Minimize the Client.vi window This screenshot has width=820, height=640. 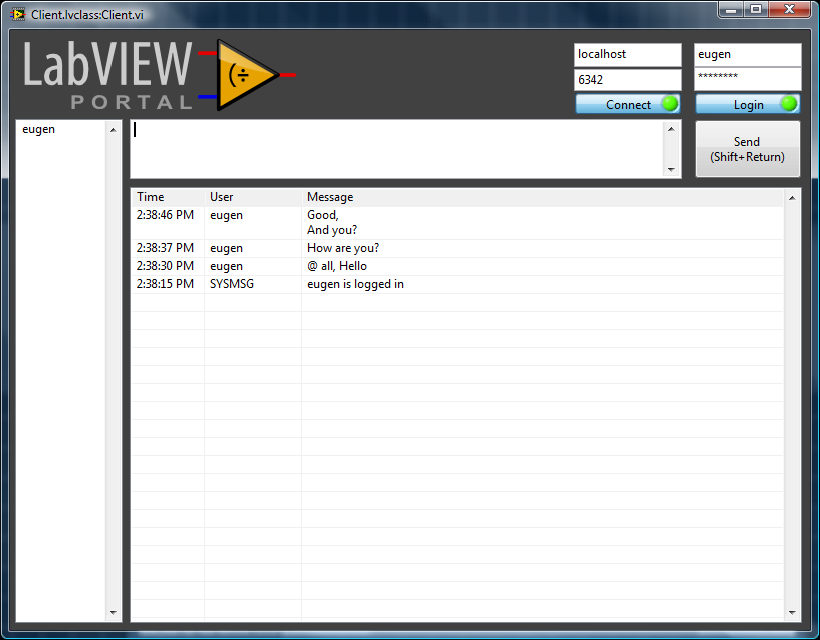coord(731,9)
